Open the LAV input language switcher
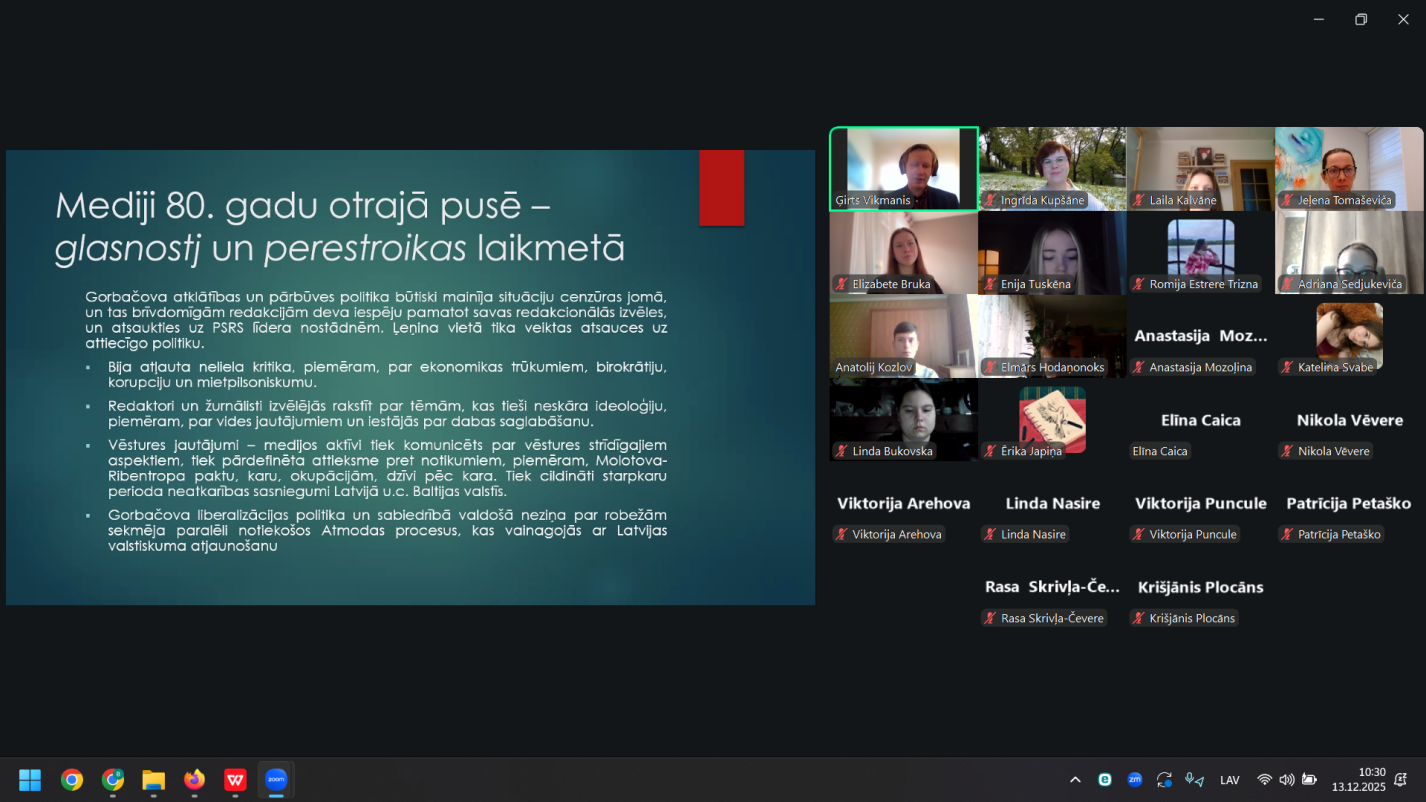This screenshot has width=1426, height=802. tap(1230, 780)
